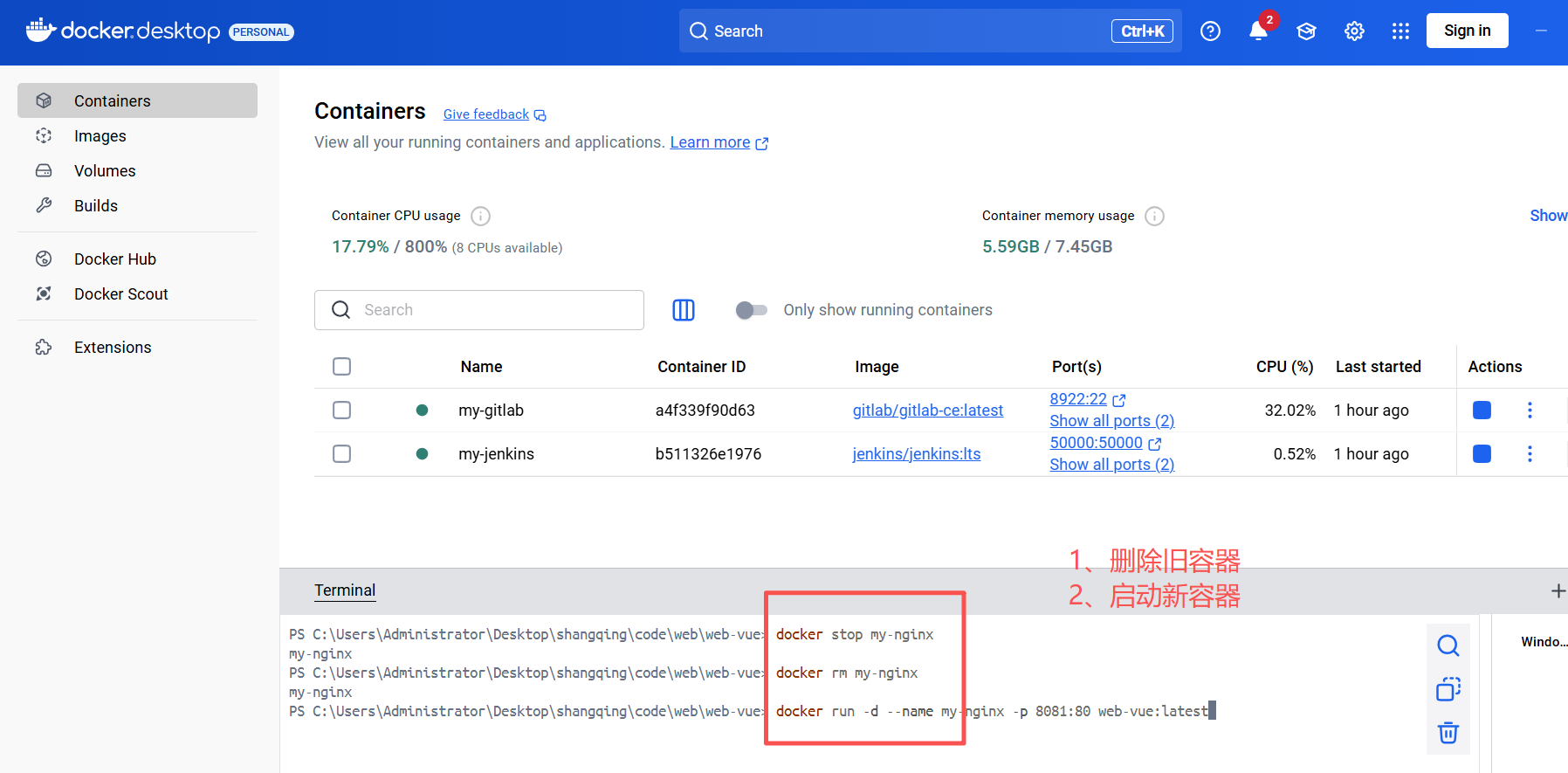The width and height of the screenshot is (1568, 773).
Task: Expand Show all ports for my-jenkins
Action: [x=1112, y=465]
